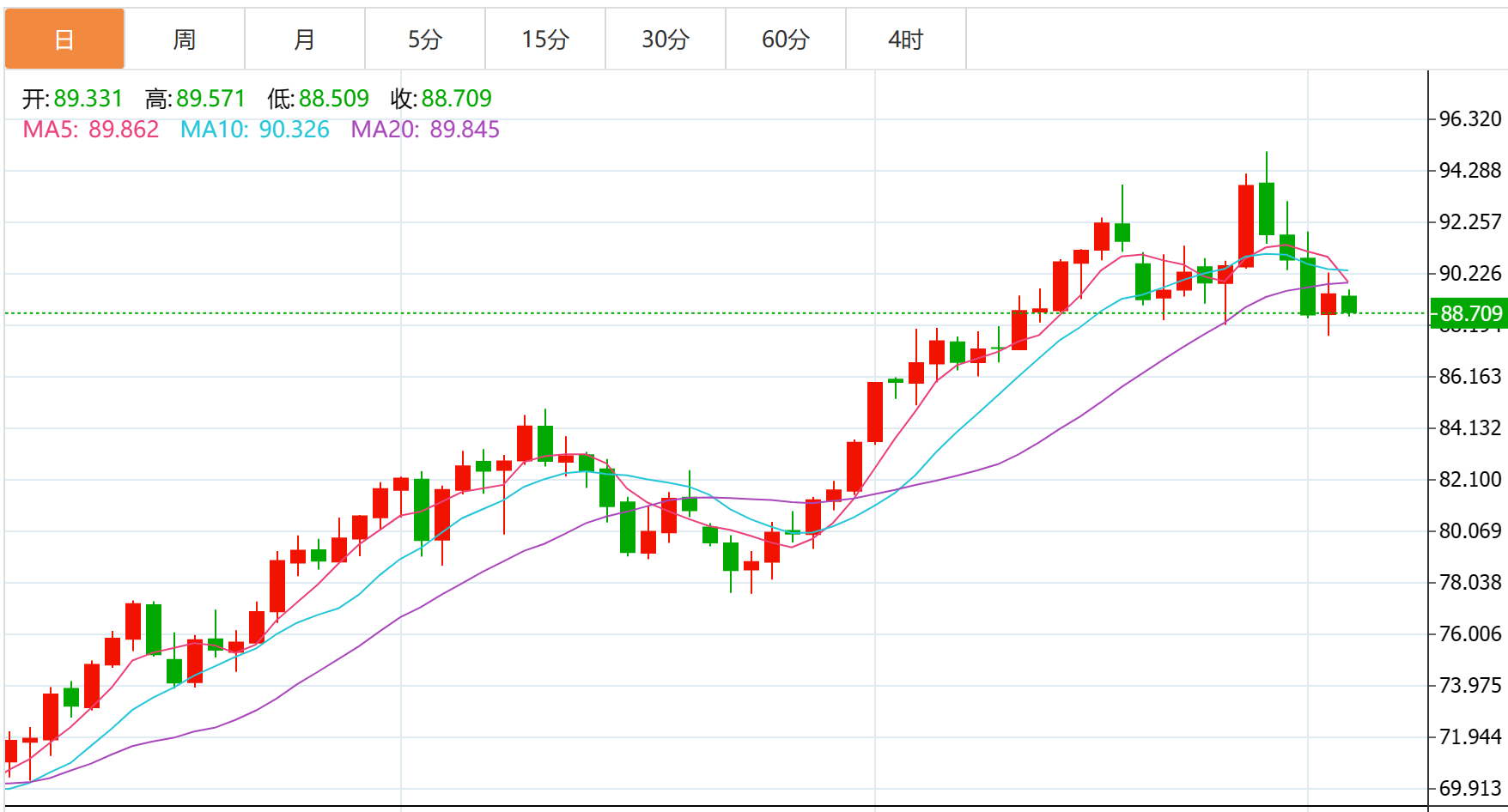The width and height of the screenshot is (1508, 812).
Task: Open the 15分 timeframe tab
Action: tap(545, 39)
